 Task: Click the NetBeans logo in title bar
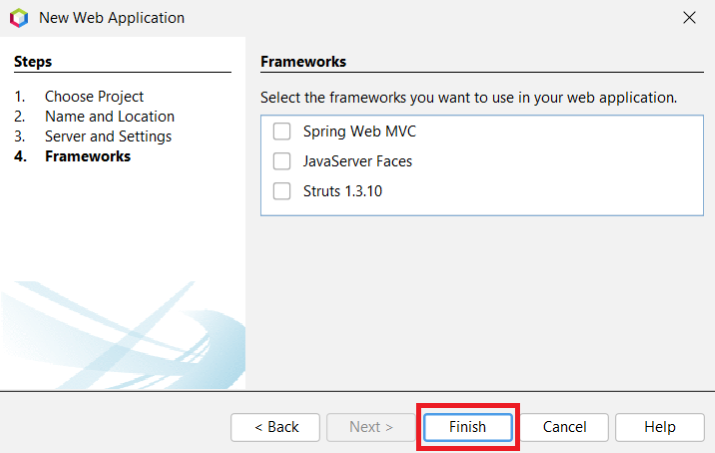[x=18, y=18]
